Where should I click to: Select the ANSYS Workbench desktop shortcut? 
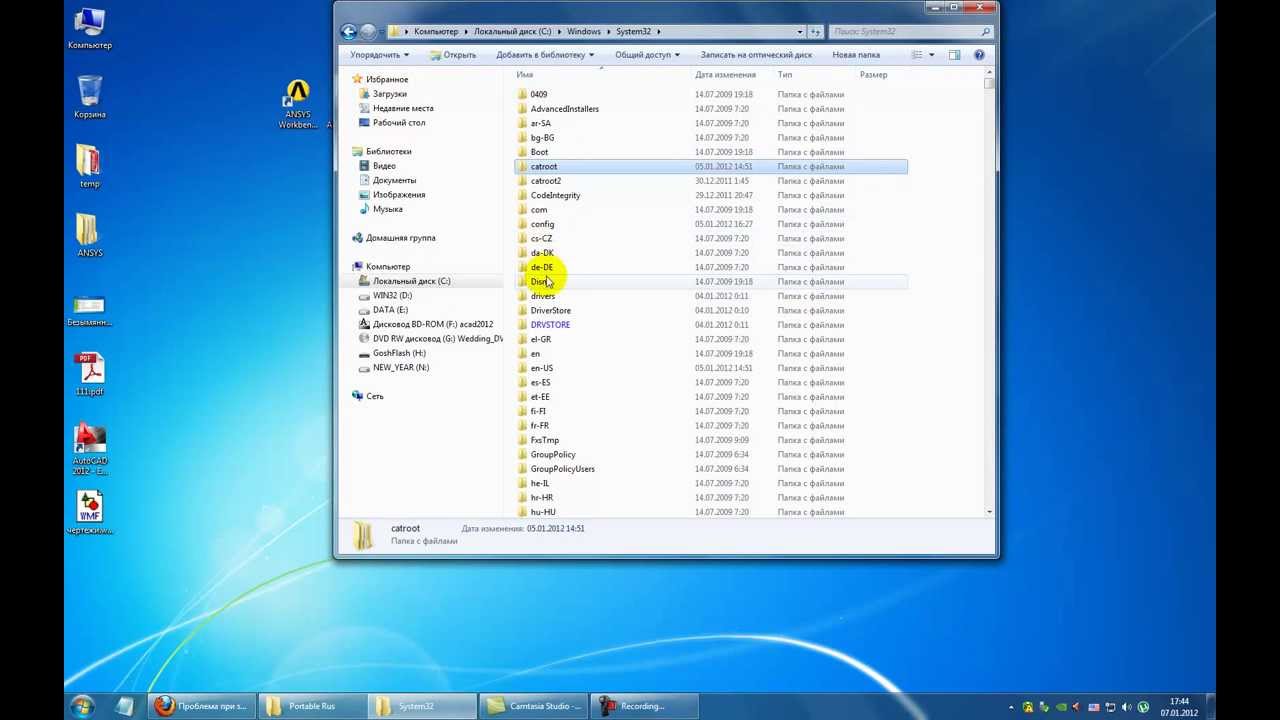click(298, 104)
